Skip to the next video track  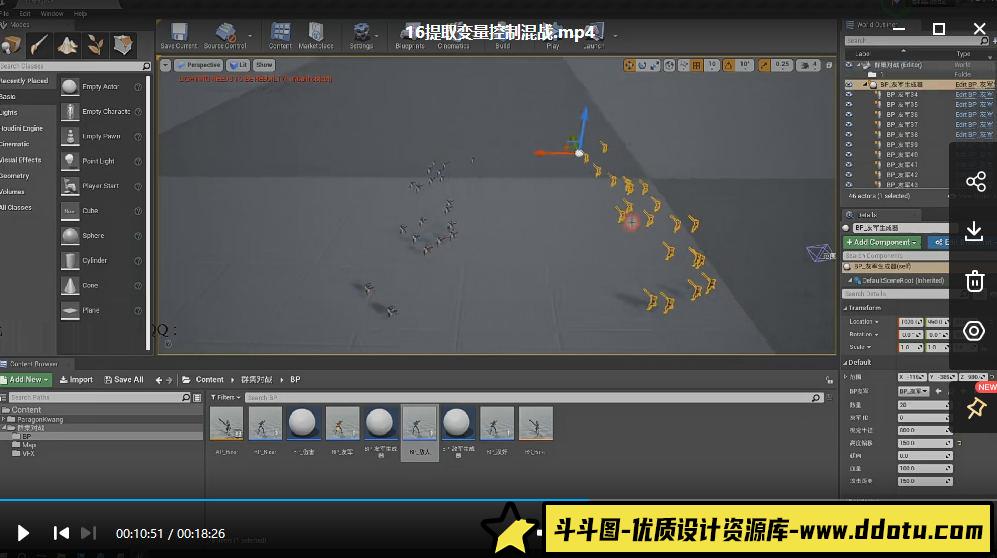(88, 533)
